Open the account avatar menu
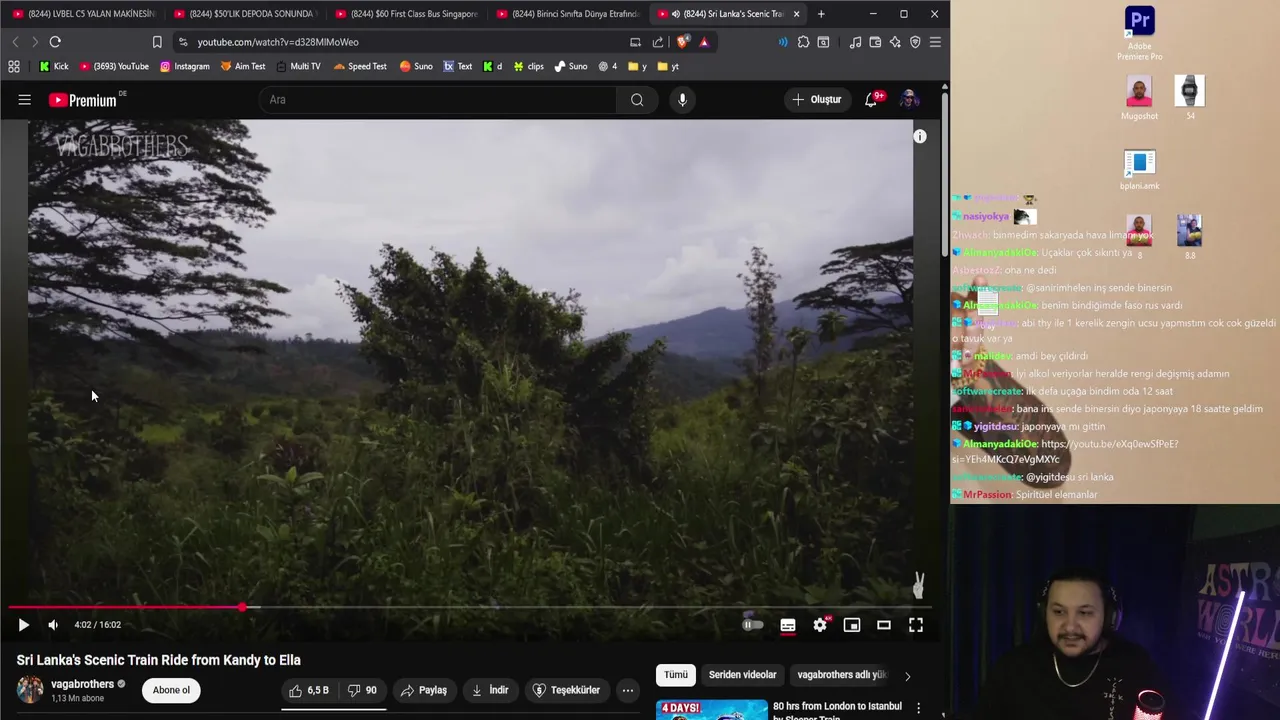 pos(909,99)
